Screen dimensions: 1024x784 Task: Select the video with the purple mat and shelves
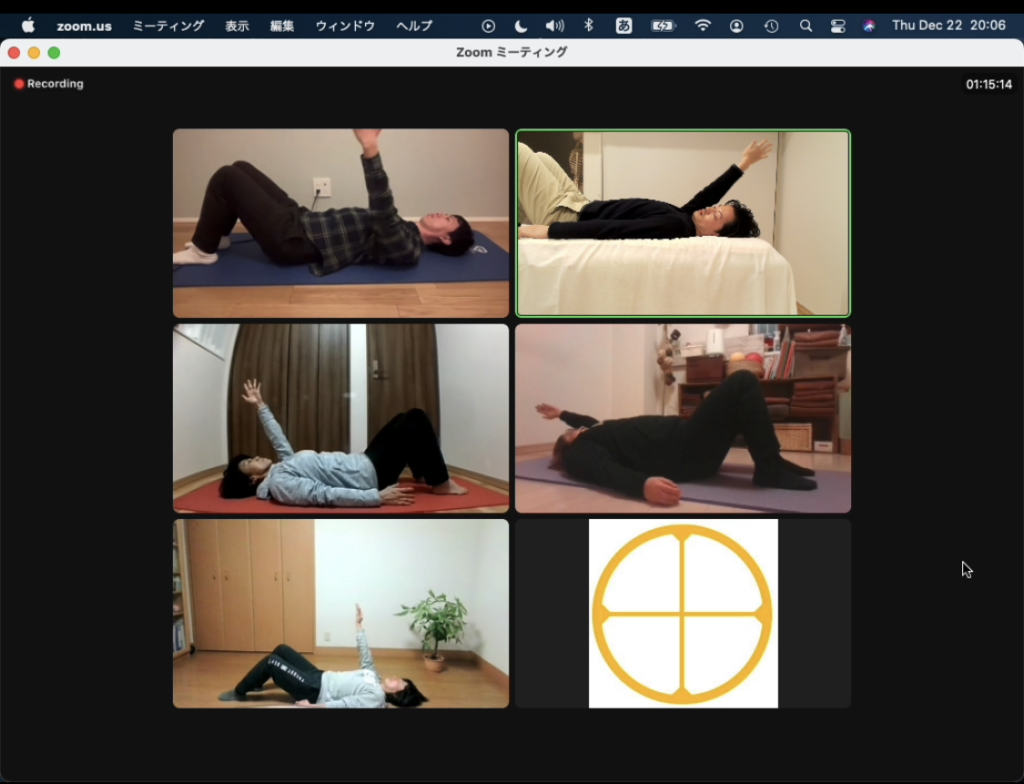coord(683,419)
